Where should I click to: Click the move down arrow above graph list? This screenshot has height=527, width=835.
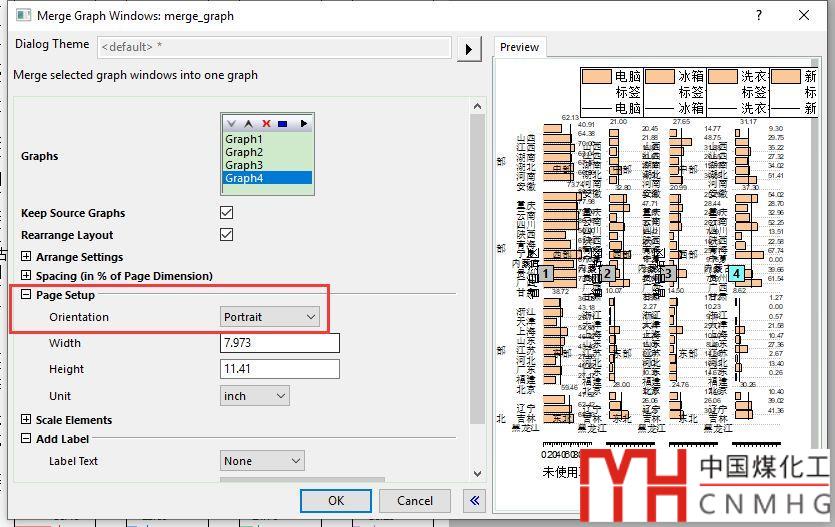pos(232,124)
